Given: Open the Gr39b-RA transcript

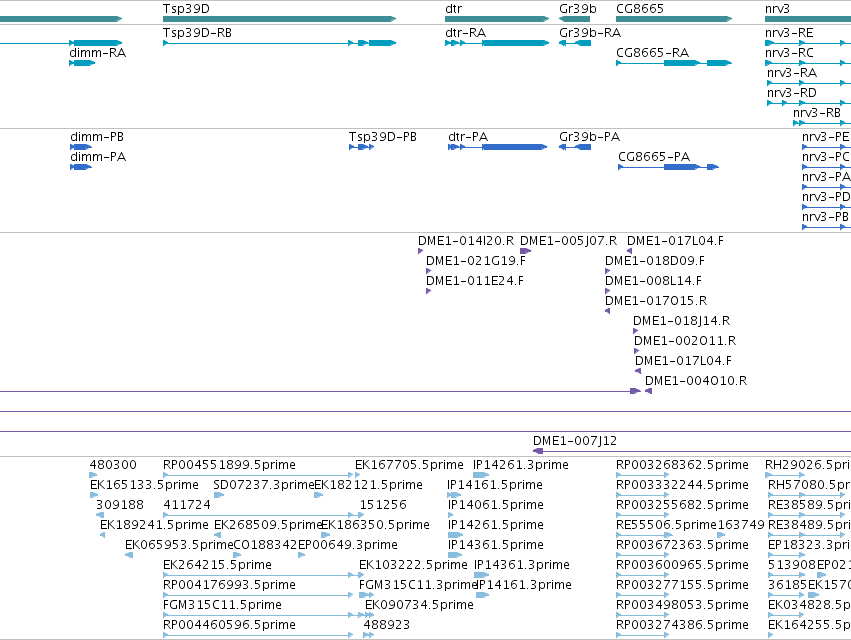Looking at the screenshot, I should click(589, 33).
